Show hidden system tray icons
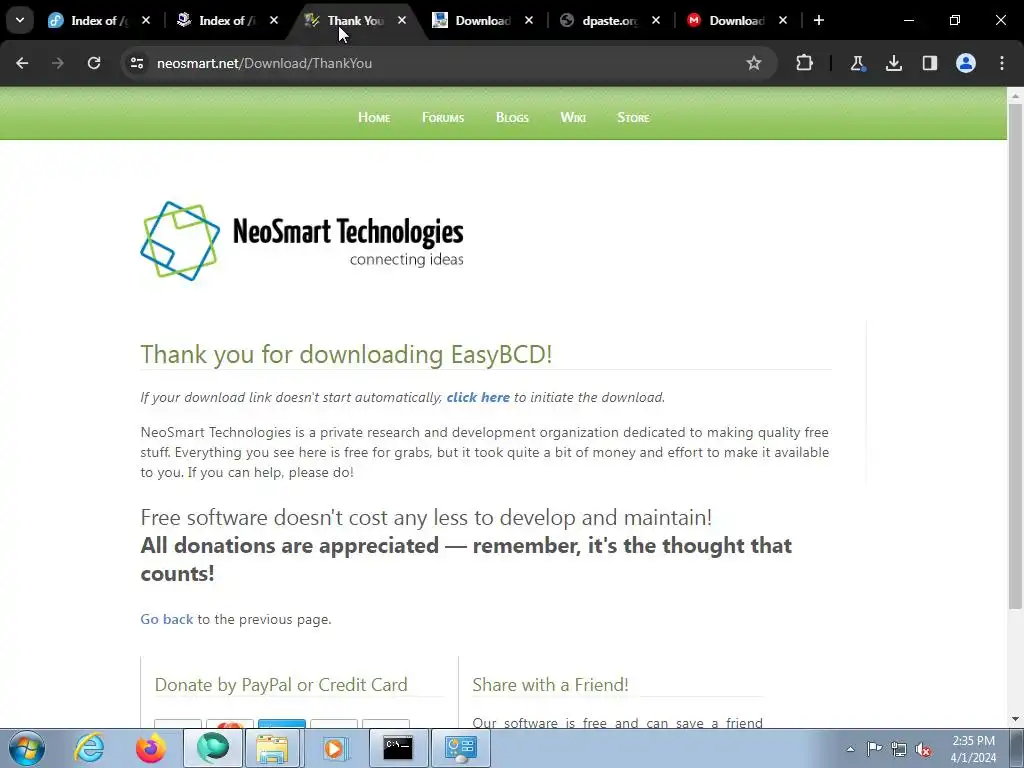The height and width of the screenshot is (768, 1024). [x=850, y=749]
